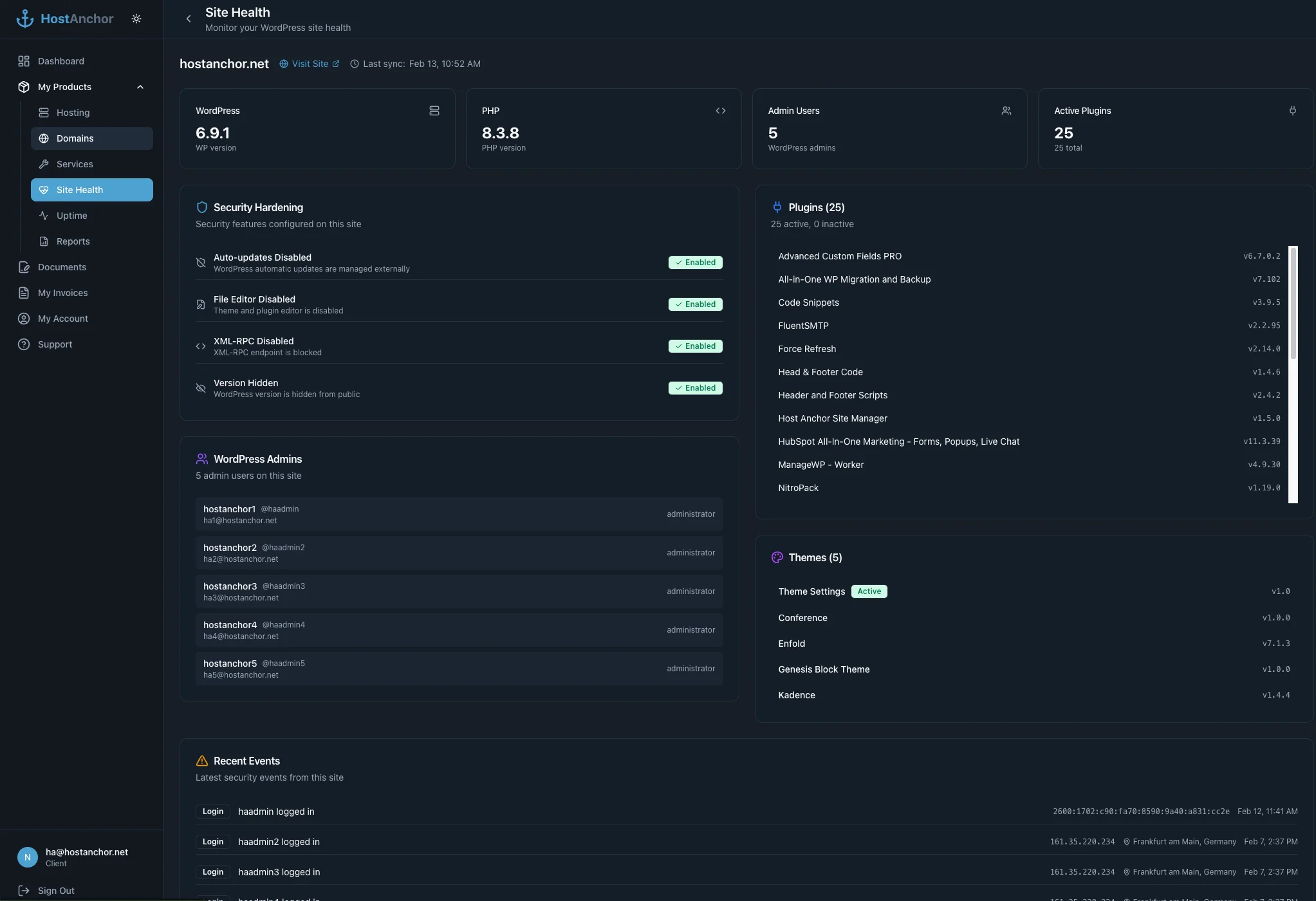Click the code brackets icon on PHP card
This screenshot has width=1316, height=901.
(721, 111)
